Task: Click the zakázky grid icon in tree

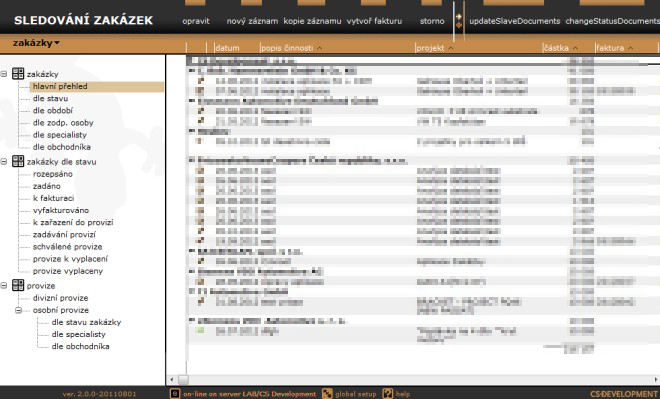Action: coord(18,74)
